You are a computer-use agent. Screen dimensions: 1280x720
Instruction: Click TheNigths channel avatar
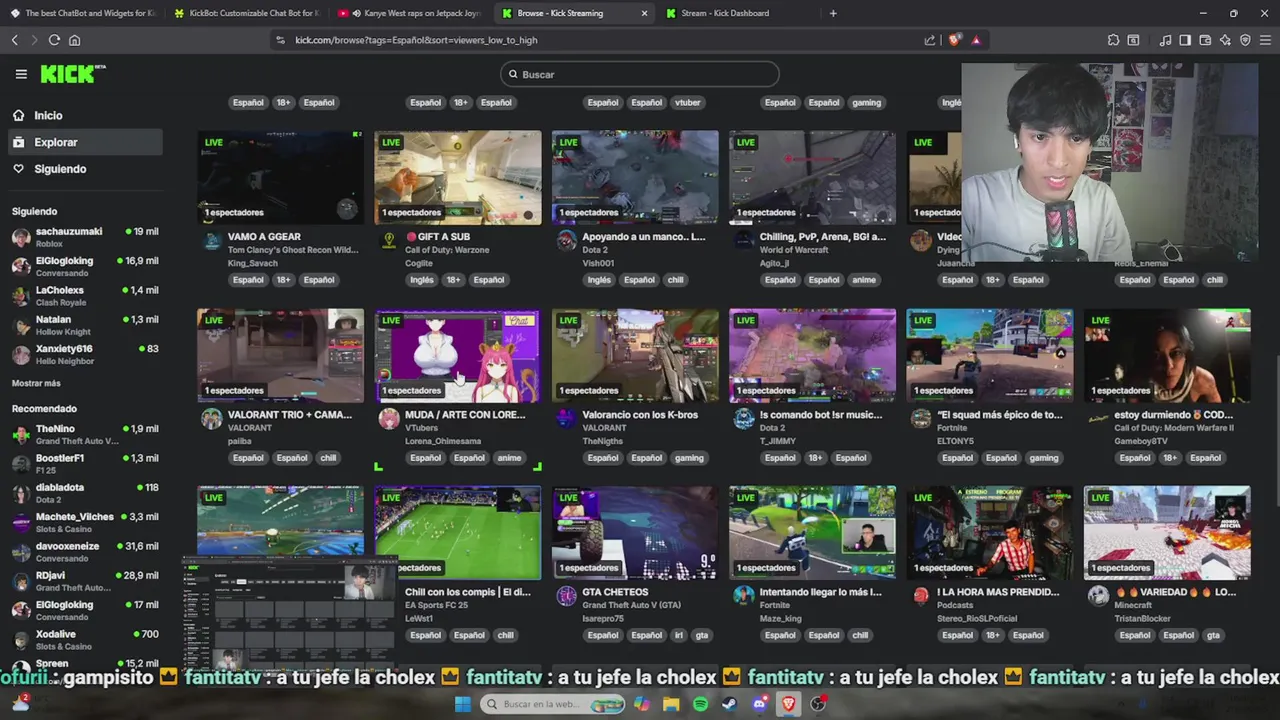pyautogui.click(x=566, y=419)
